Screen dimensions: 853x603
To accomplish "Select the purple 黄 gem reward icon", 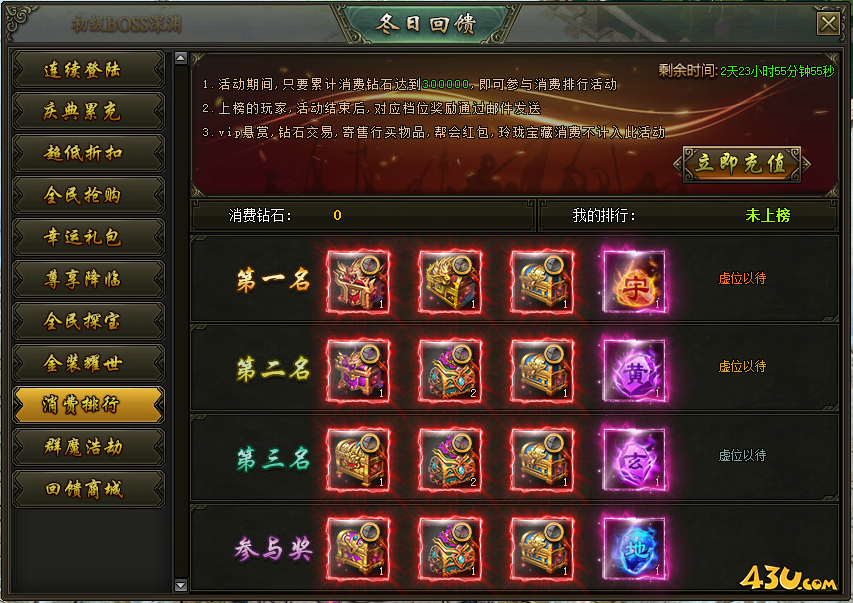I will (x=634, y=371).
